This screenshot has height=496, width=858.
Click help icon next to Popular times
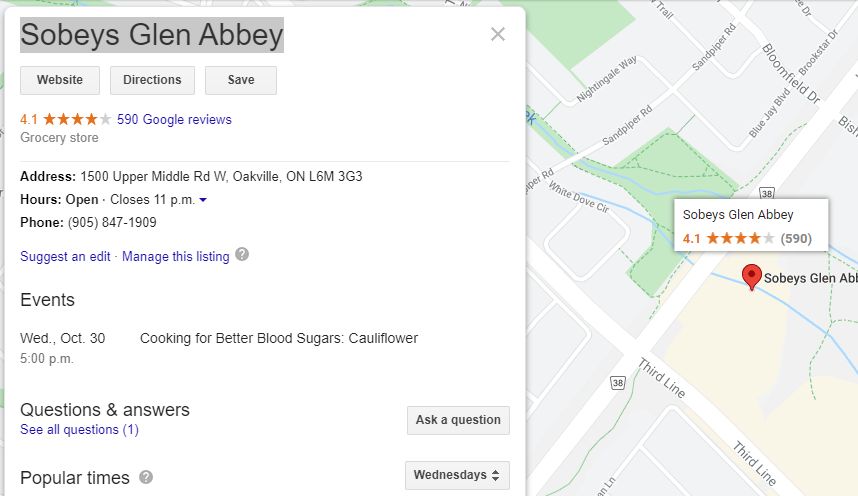(146, 477)
